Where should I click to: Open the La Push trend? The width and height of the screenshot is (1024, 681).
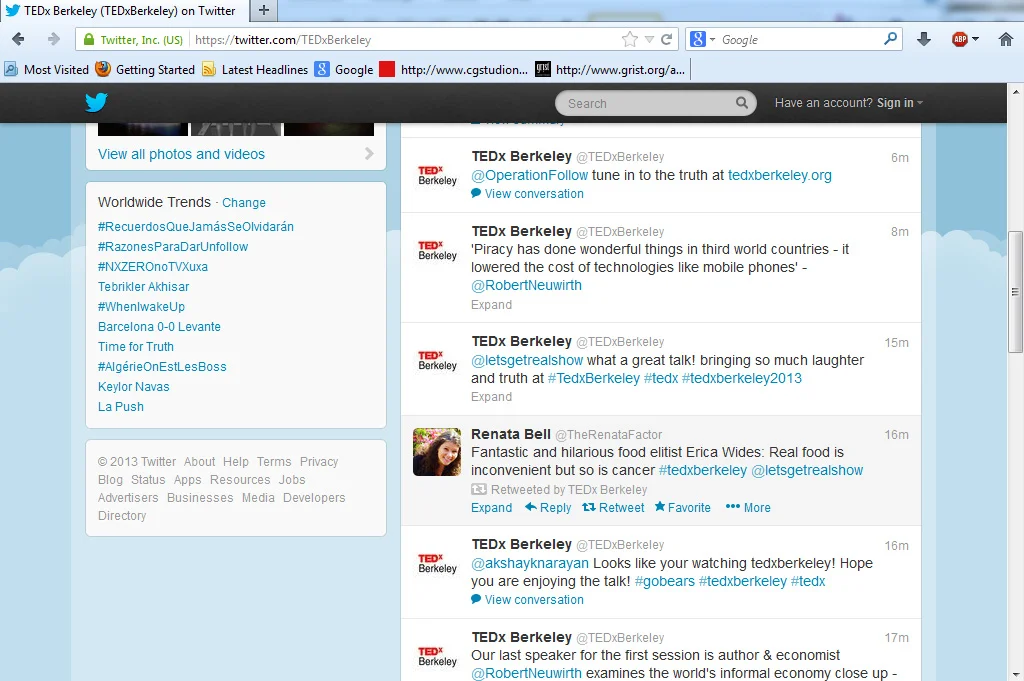pos(121,407)
